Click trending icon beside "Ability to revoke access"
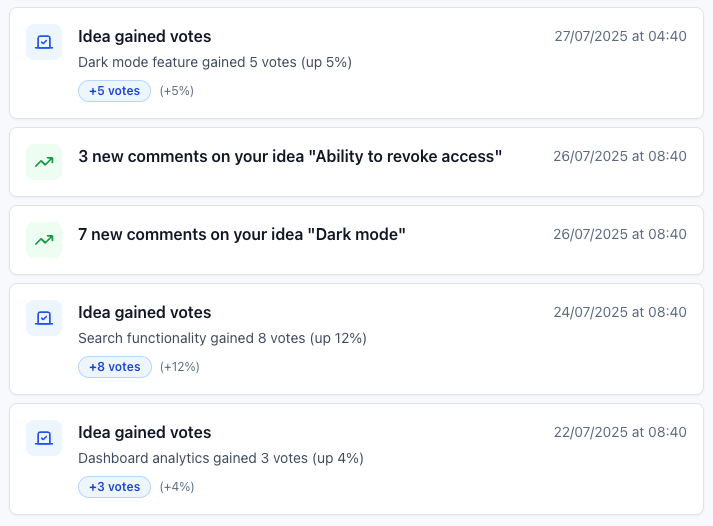Image resolution: width=713 pixels, height=526 pixels. pyautogui.click(x=44, y=162)
